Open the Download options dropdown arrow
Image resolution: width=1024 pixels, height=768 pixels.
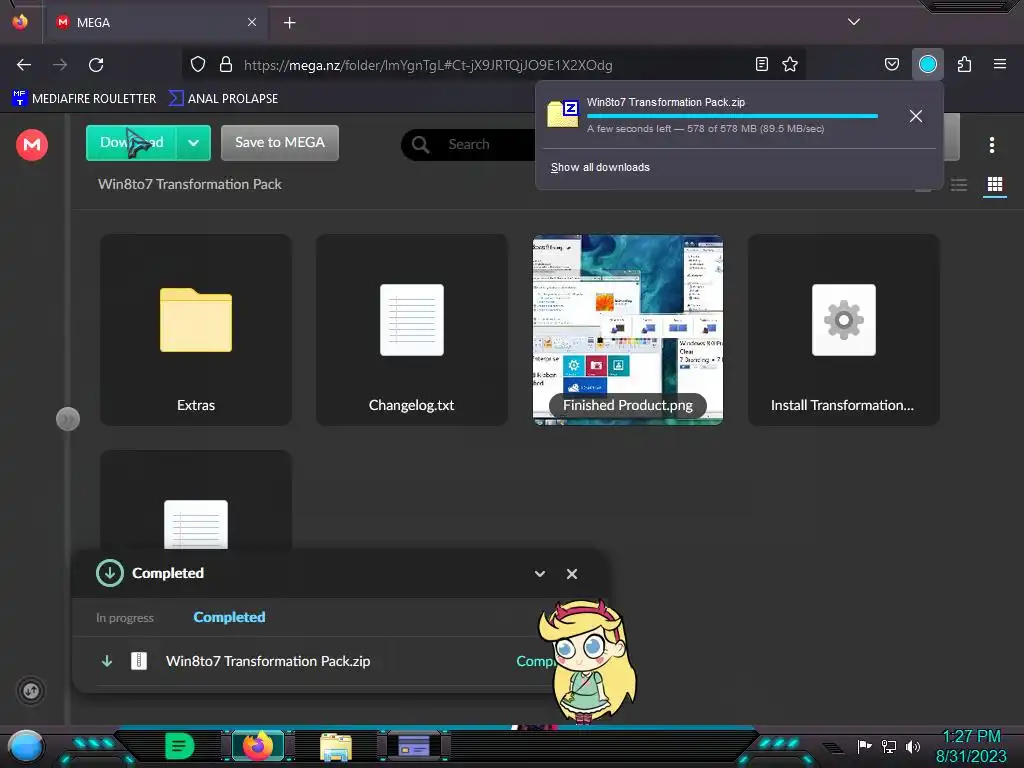click(x=193, y=142)
